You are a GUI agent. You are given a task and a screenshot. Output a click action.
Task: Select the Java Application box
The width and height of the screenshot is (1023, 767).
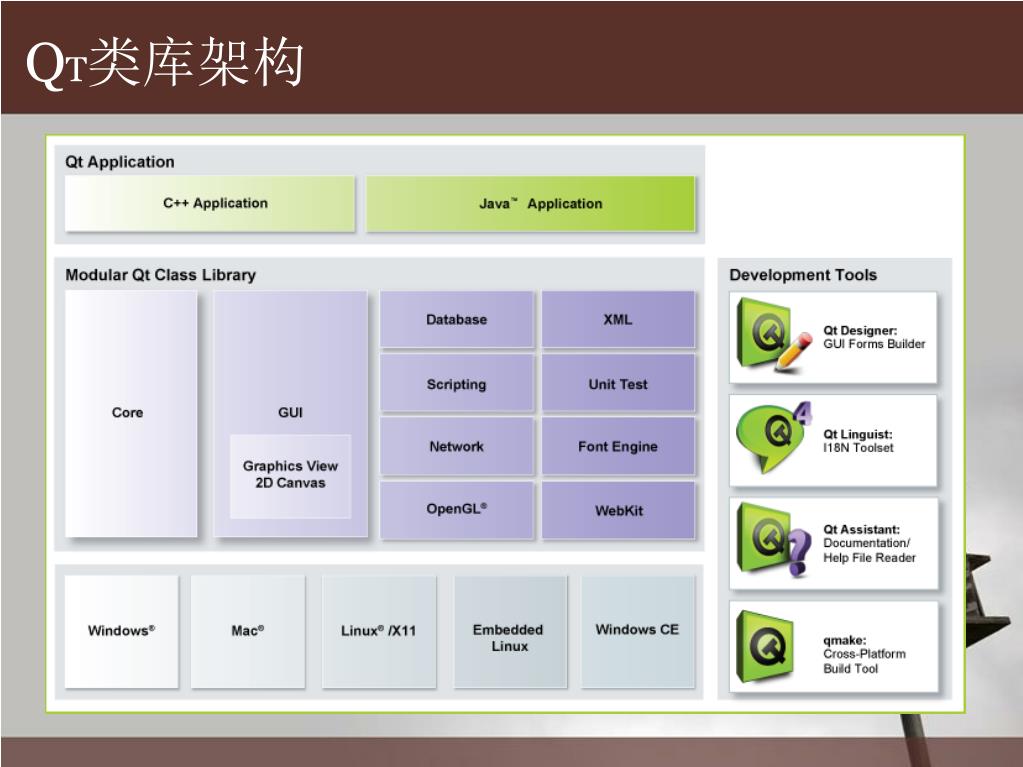pyautogui.click(x=530, y=203)
